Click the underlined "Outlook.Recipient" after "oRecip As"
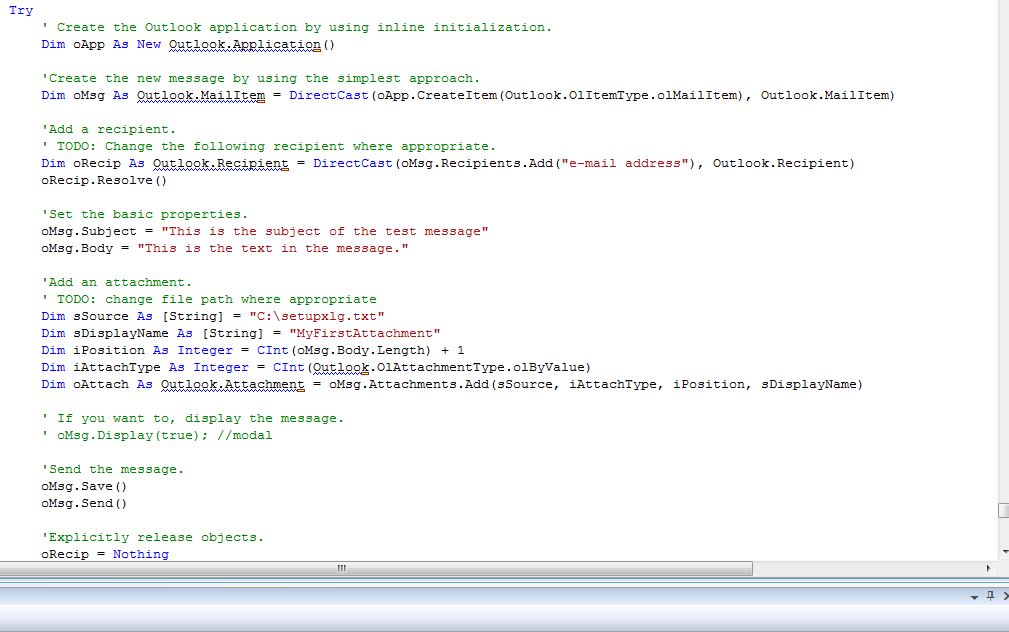 pos(221,164)
